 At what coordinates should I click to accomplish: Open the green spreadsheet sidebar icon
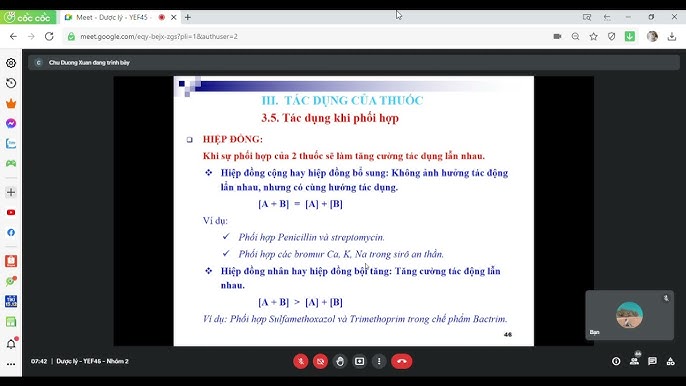11,322
